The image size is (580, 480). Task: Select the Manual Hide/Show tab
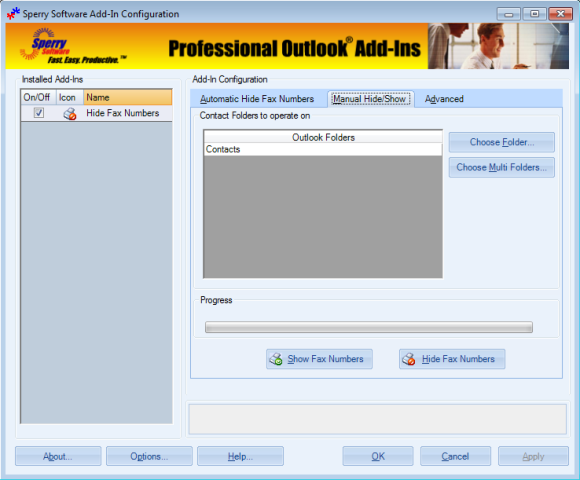(371, 99)
